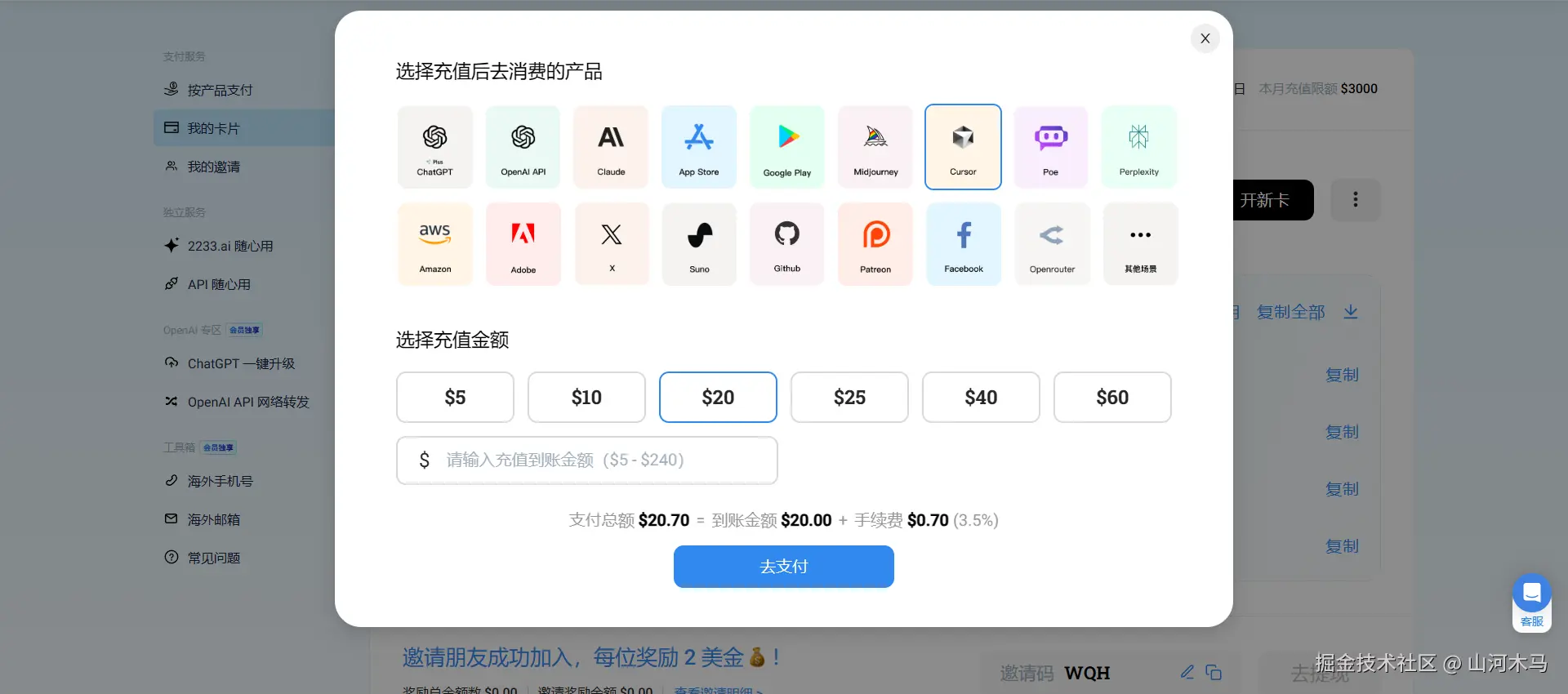Pick the Adobe product tile
1568x694 pixels.
523,244
